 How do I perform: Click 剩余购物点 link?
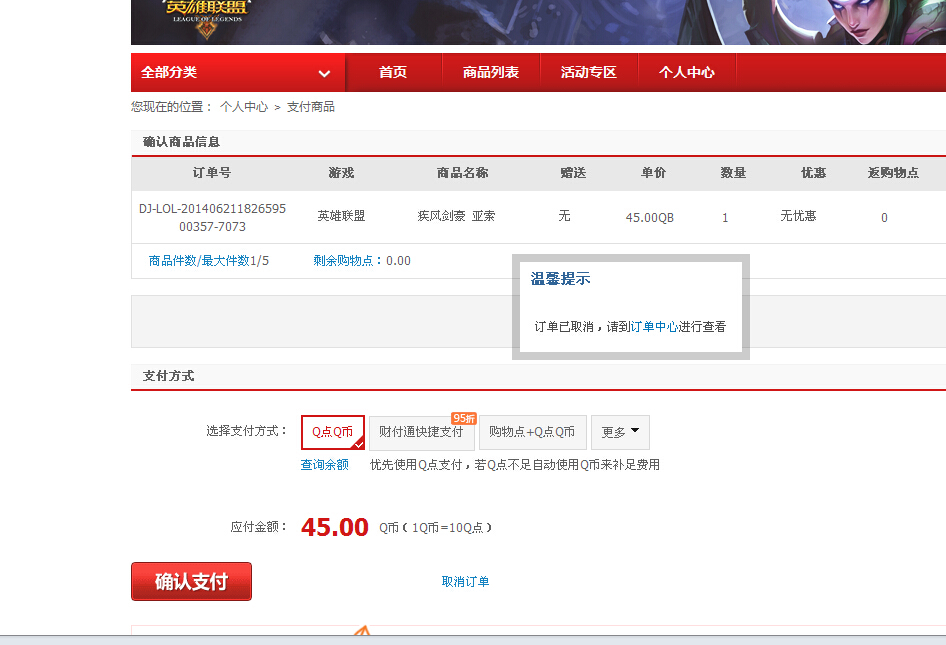click(x=343, y=261)
